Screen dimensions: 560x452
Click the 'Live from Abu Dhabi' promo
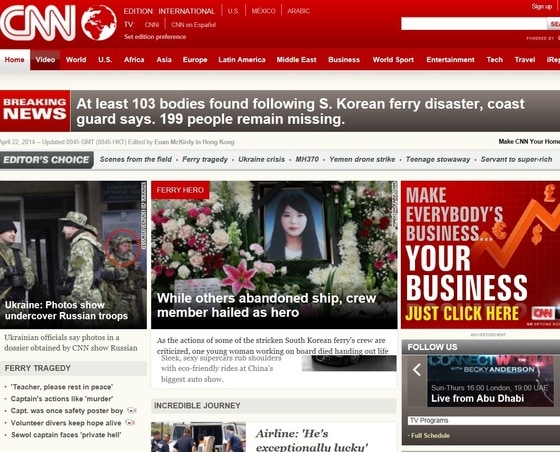490,381
